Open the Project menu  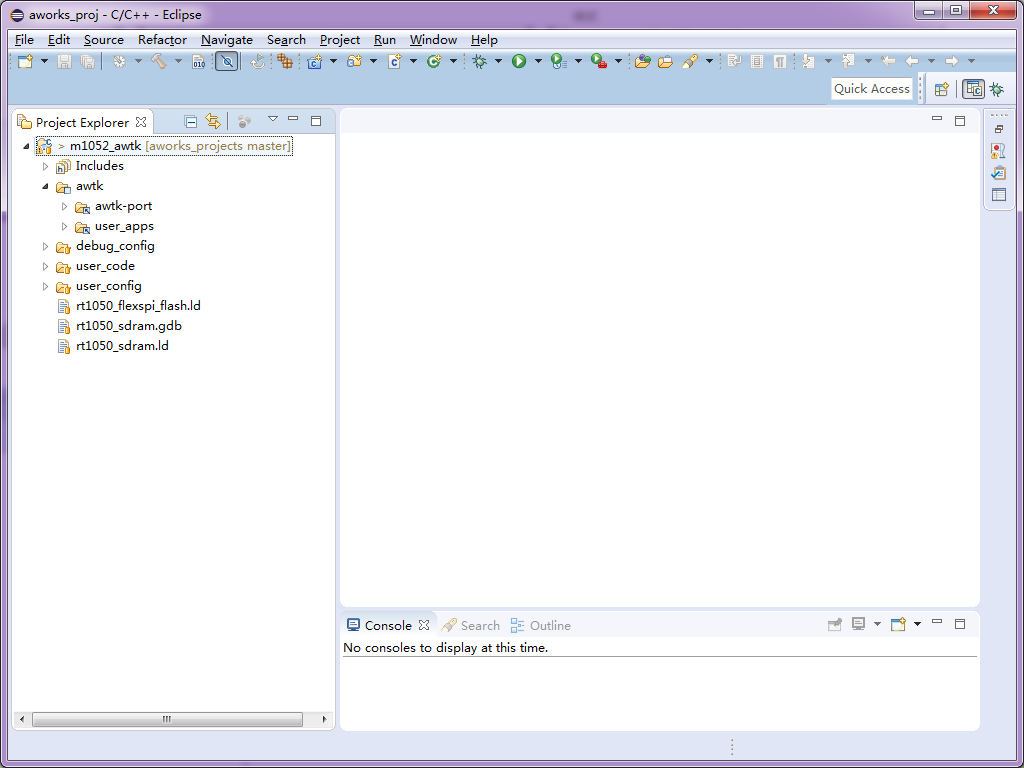pyautogui.click(x=339, y=40)
